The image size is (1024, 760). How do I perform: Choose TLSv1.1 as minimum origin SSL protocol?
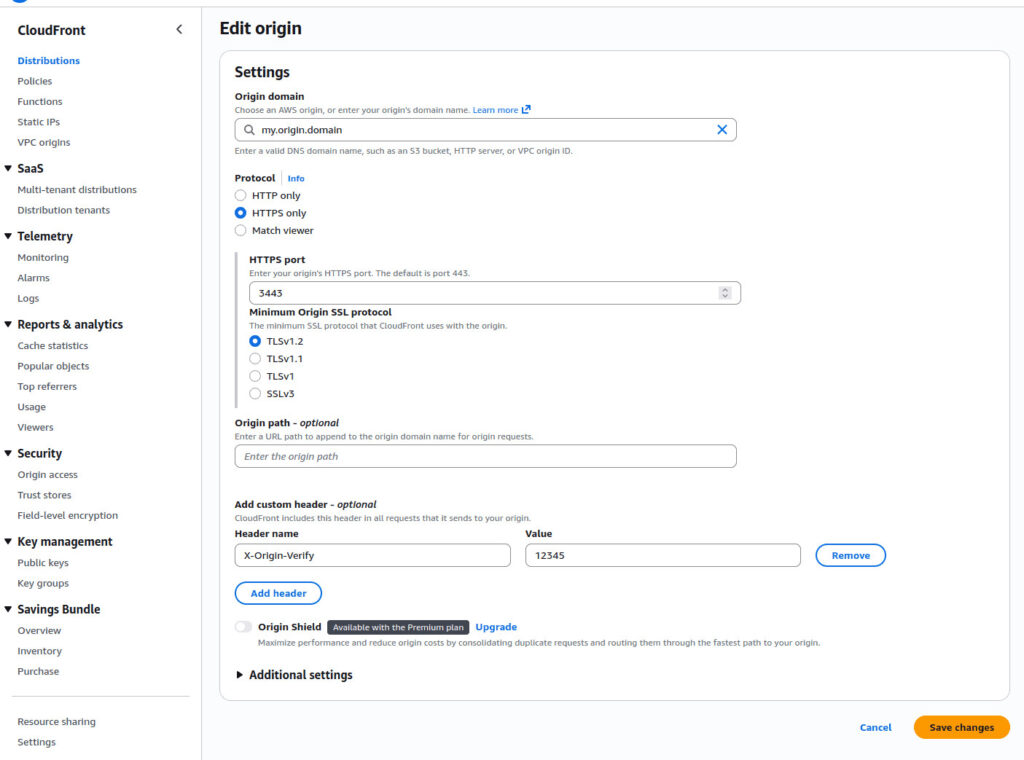pyautogui.click(x=255, y=357)
